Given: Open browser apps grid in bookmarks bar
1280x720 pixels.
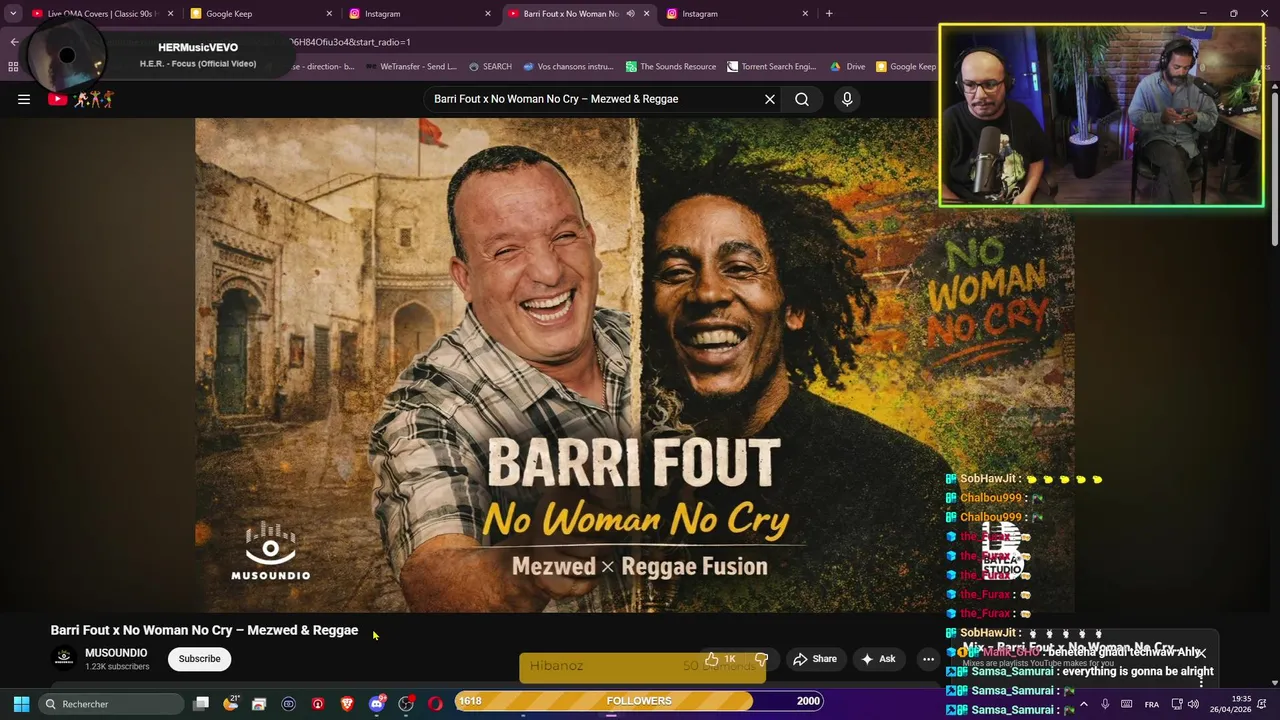Looking at the screenshot, I should click(x=13, y=67).
